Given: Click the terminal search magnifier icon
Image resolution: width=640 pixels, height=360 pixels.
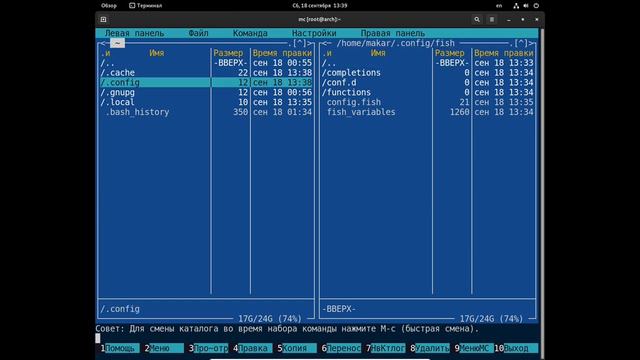Looking at the screenshot, I should point(477,19).
